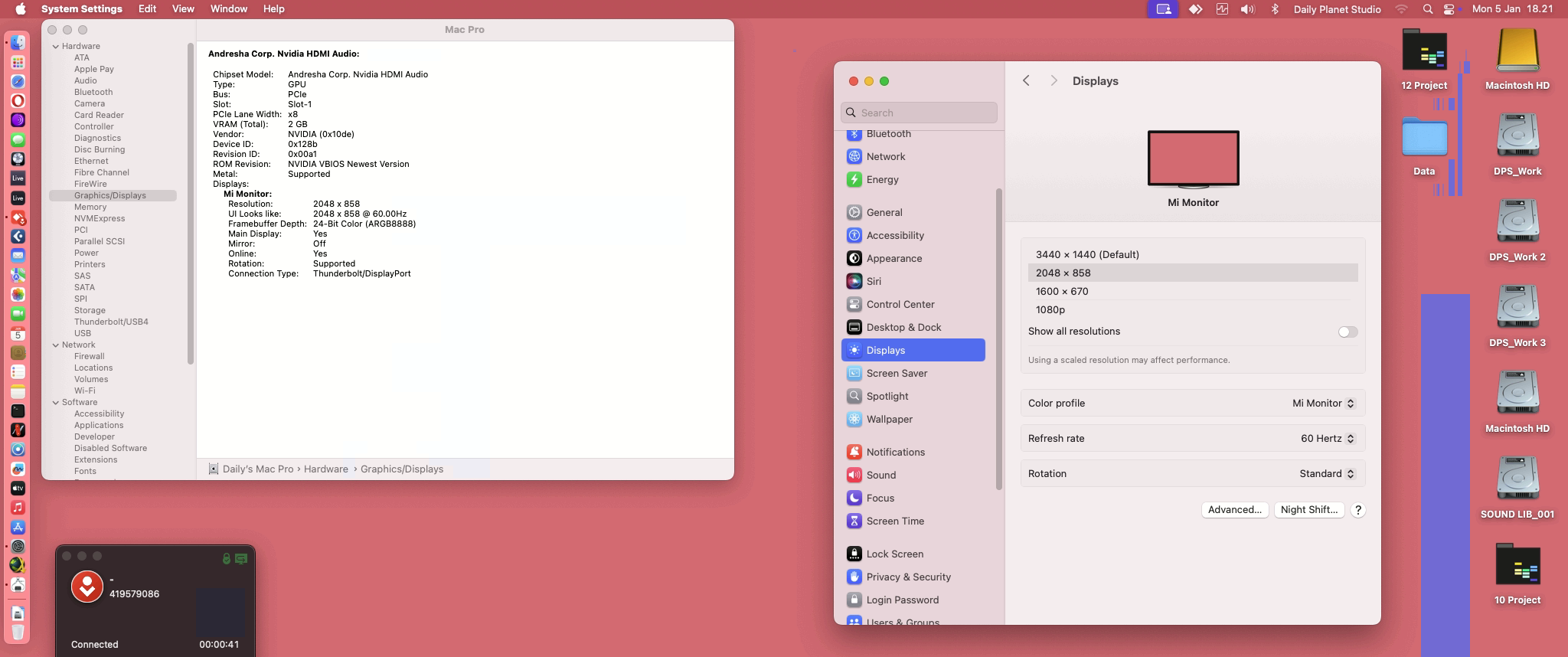The width and height of the screenshot is (1568, 657).
Task: Click Daily's Mac Pro in the path bar
Action: [258, 469]
